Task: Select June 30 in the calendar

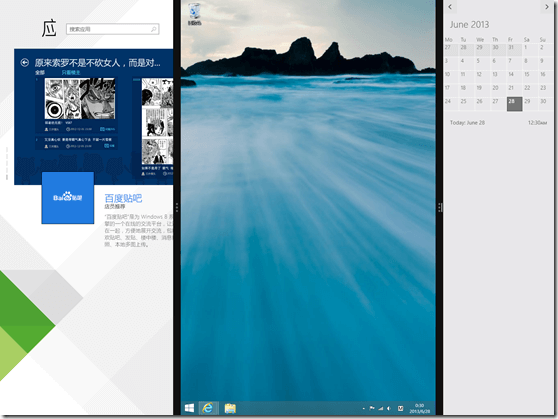Action: click(x=546, y=104)
